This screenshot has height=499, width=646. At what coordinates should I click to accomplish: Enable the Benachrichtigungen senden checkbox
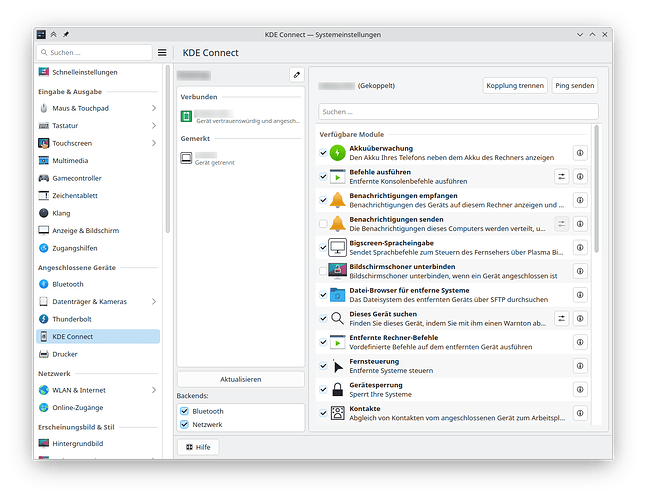(x=323, y=224)
